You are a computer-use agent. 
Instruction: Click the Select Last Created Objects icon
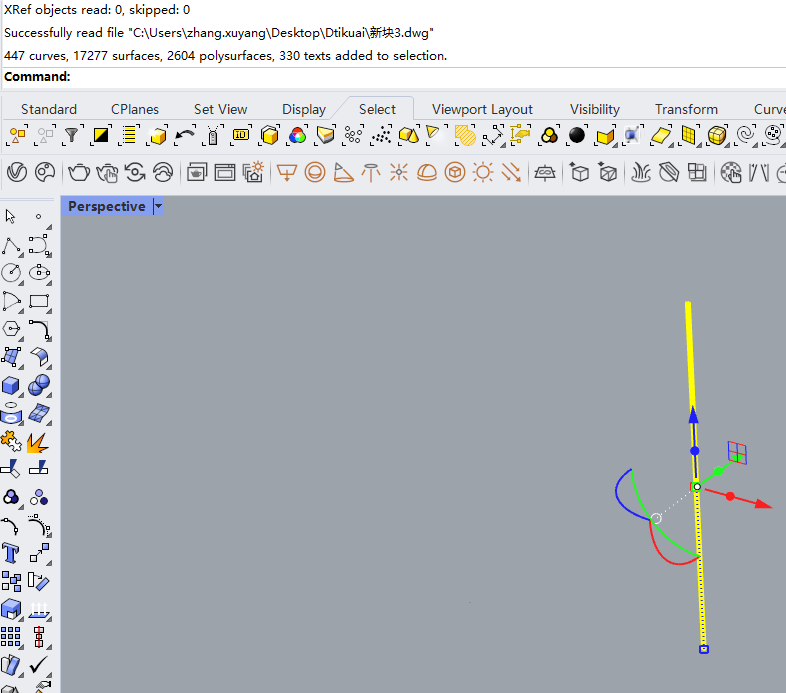click(157, 135)
